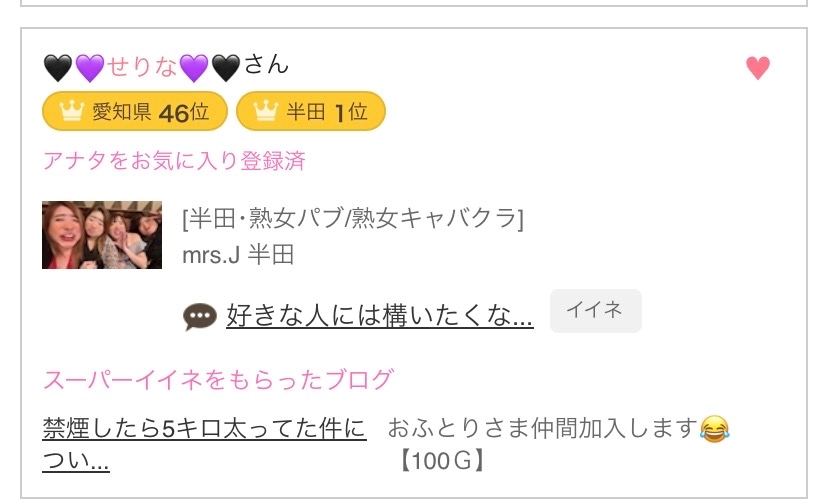Open せりな's profile name
Image resolution: width=828 pixels, height=499 pixels.
[142, 68]
